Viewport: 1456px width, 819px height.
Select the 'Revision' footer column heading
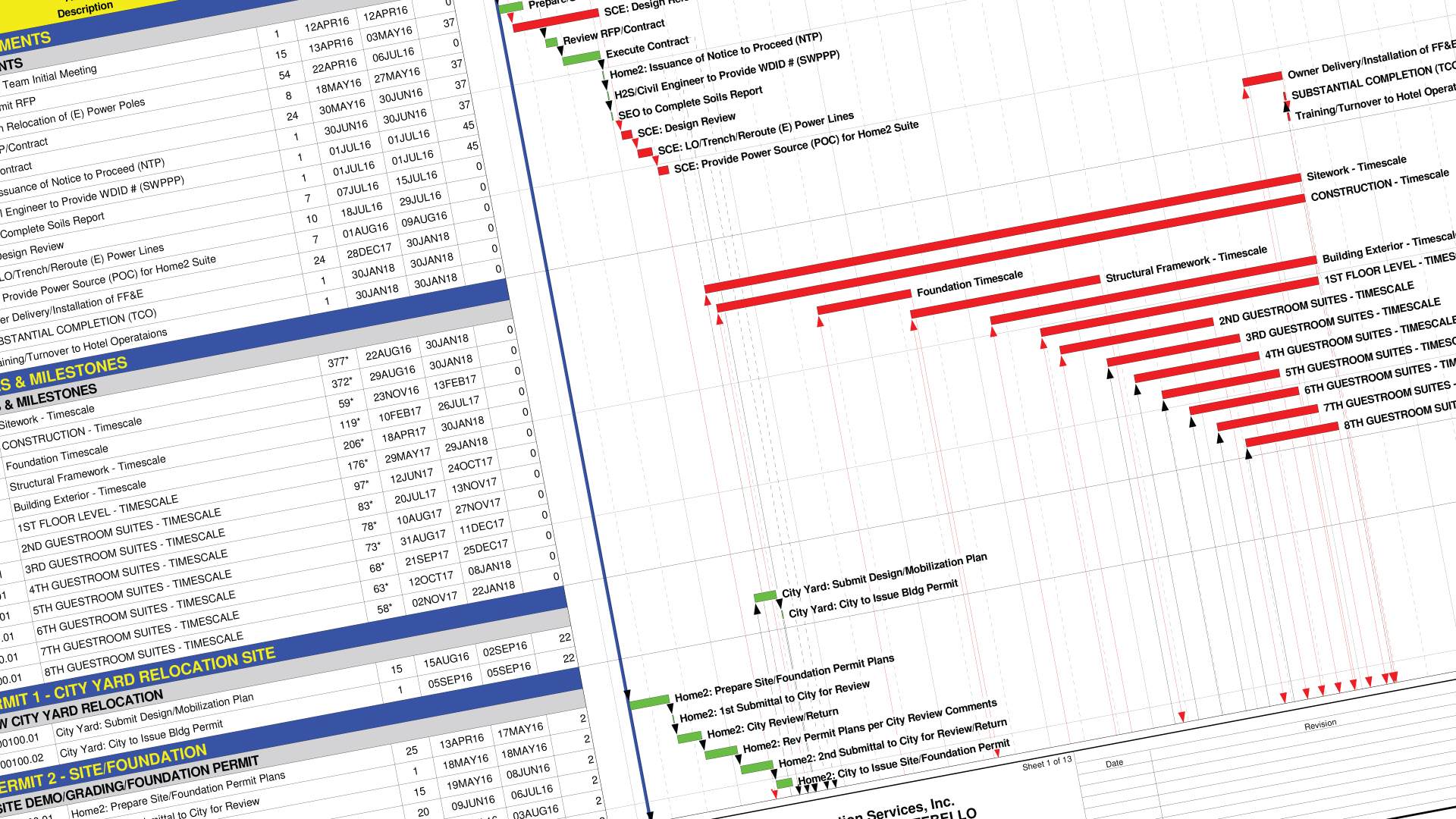1320,725
